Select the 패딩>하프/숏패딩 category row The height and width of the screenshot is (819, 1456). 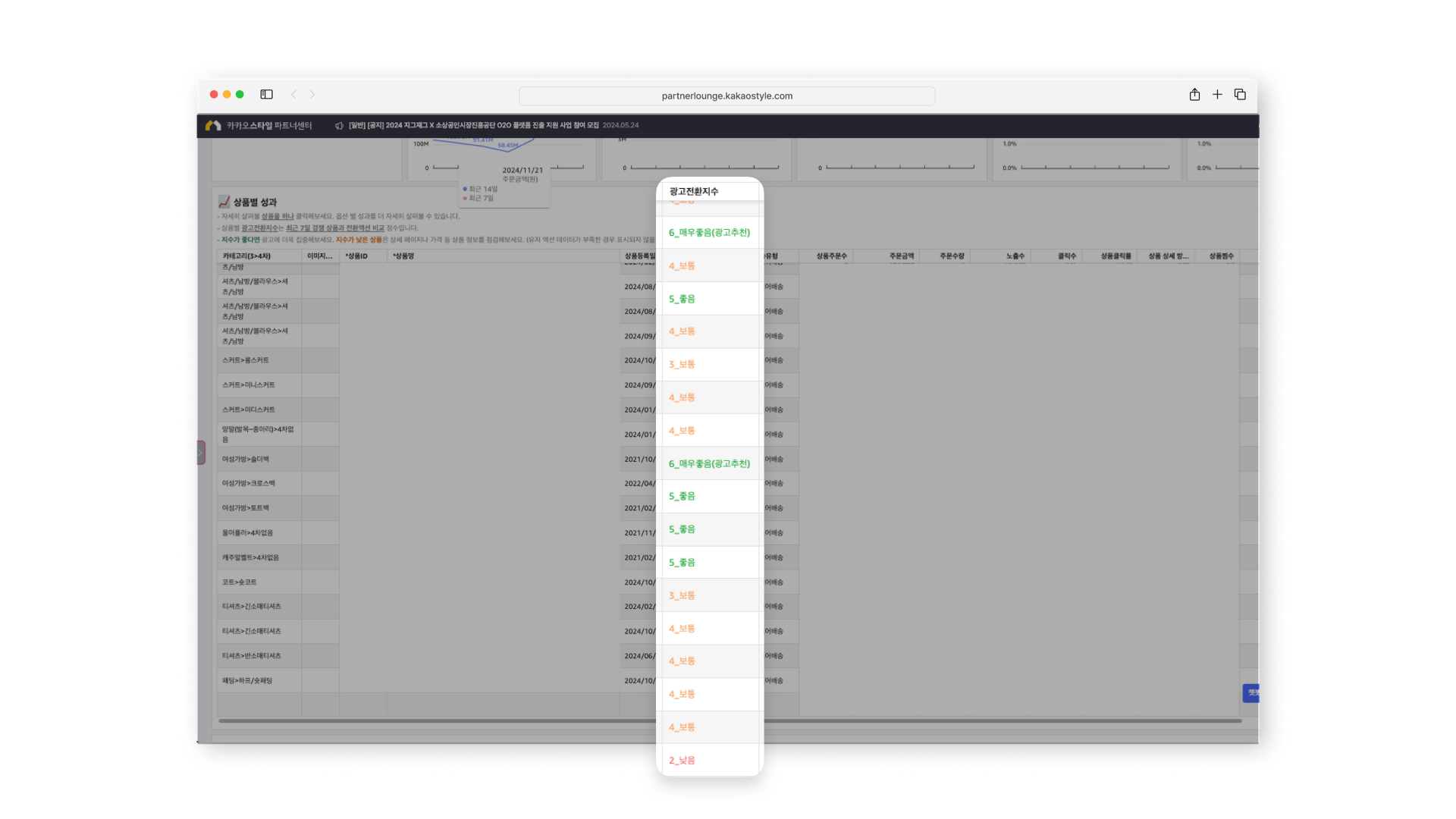[x=259, y=680]
